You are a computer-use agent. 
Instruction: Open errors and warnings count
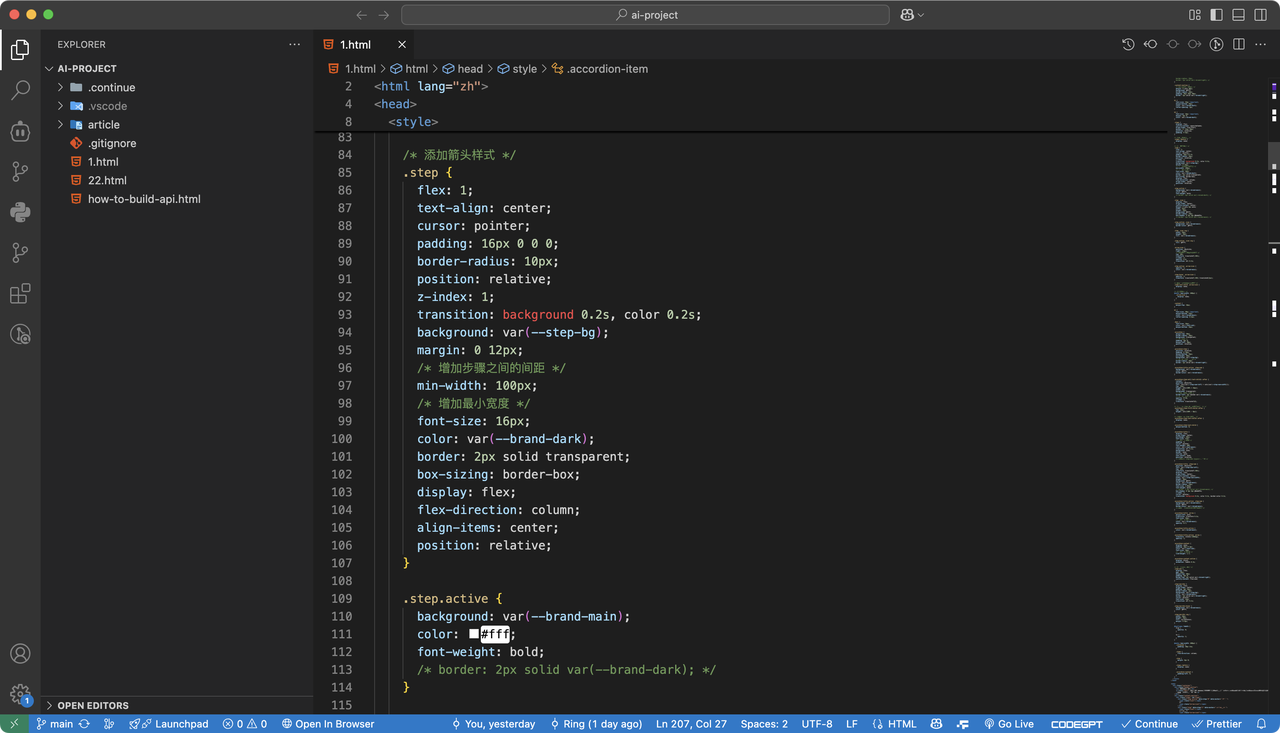point(245,724)
